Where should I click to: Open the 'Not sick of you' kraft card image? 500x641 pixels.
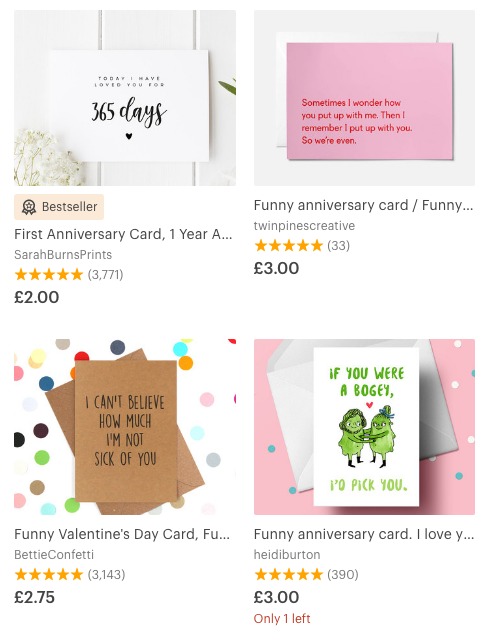tap(125, 427)
